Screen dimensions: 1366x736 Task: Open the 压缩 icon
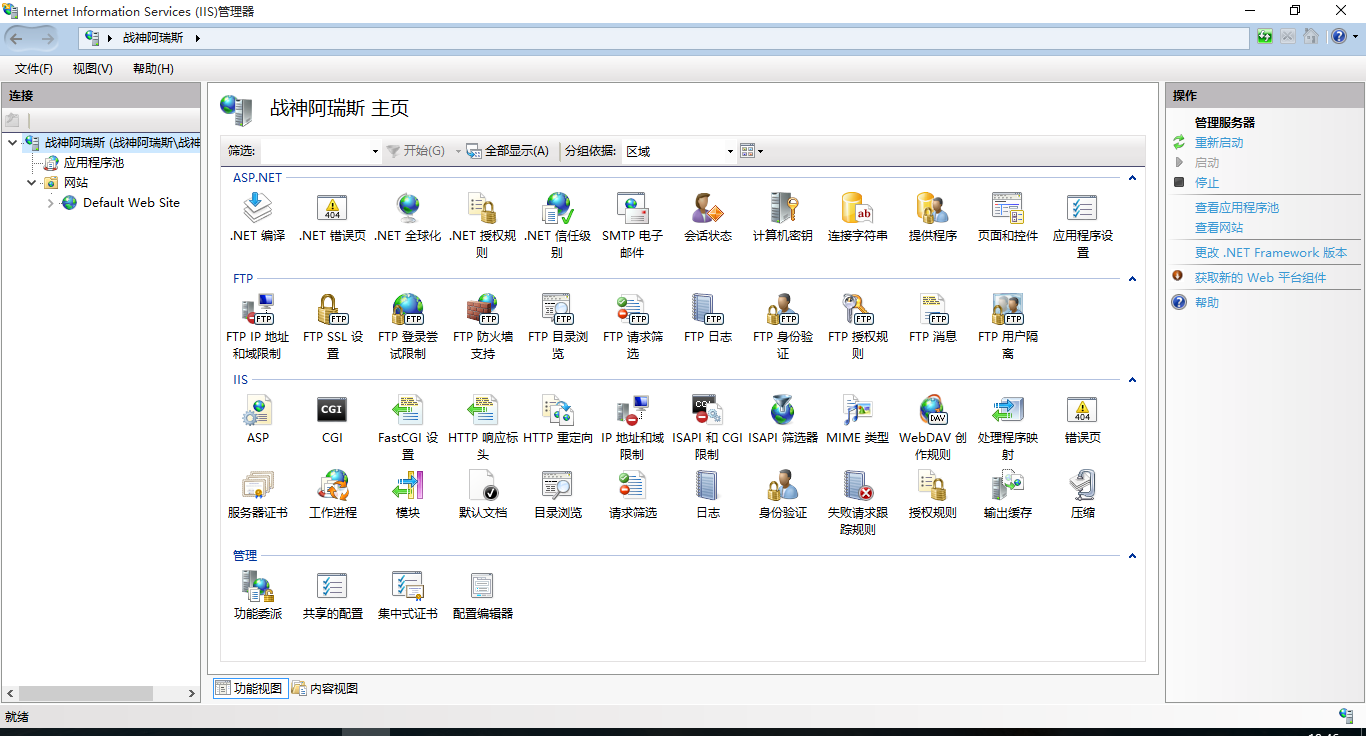pyautogui.click(x=1083, y=485)
